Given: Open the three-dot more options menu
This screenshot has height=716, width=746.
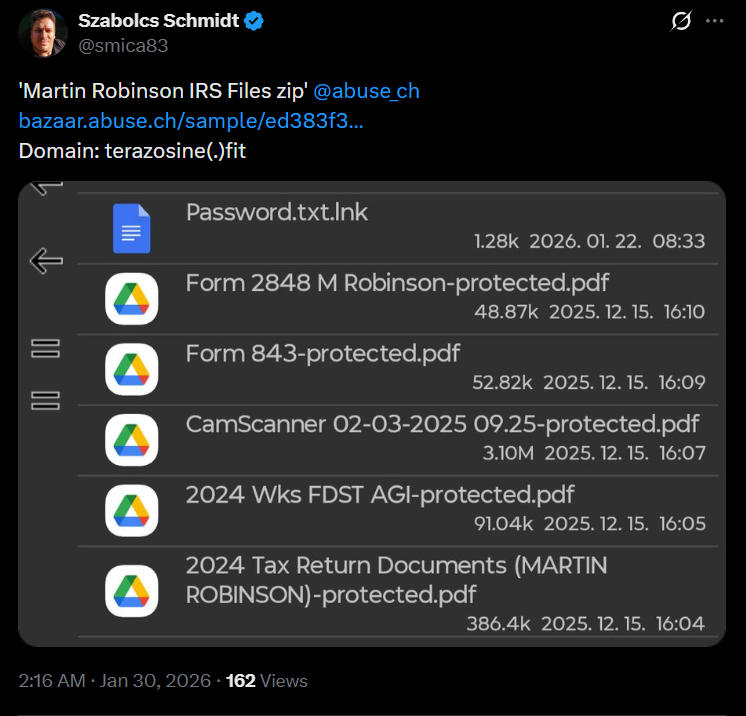Looking at the screenshot, I should pos(713,21).
